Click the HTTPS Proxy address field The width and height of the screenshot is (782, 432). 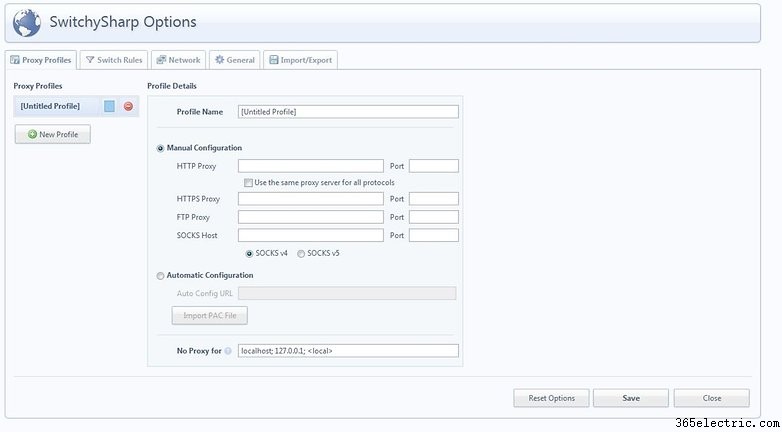pos(311,199)
